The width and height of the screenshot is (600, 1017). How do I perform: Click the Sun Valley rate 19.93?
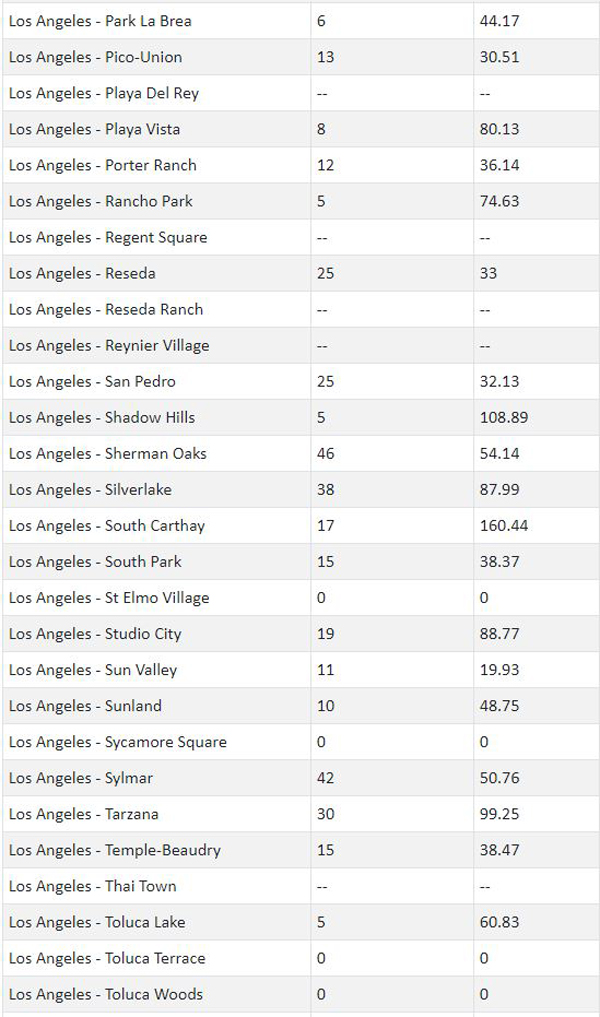(x=499, y=670)
